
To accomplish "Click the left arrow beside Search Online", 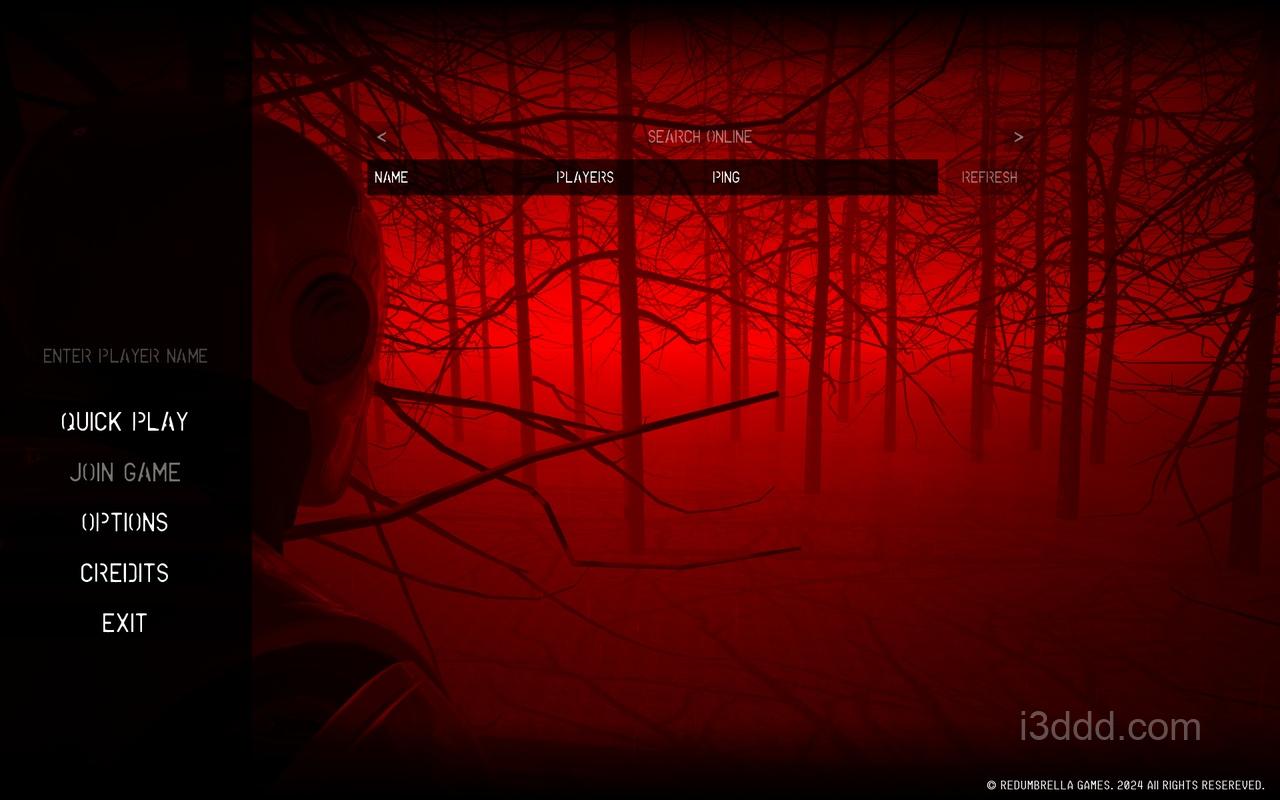I will [x=382, y=137].
